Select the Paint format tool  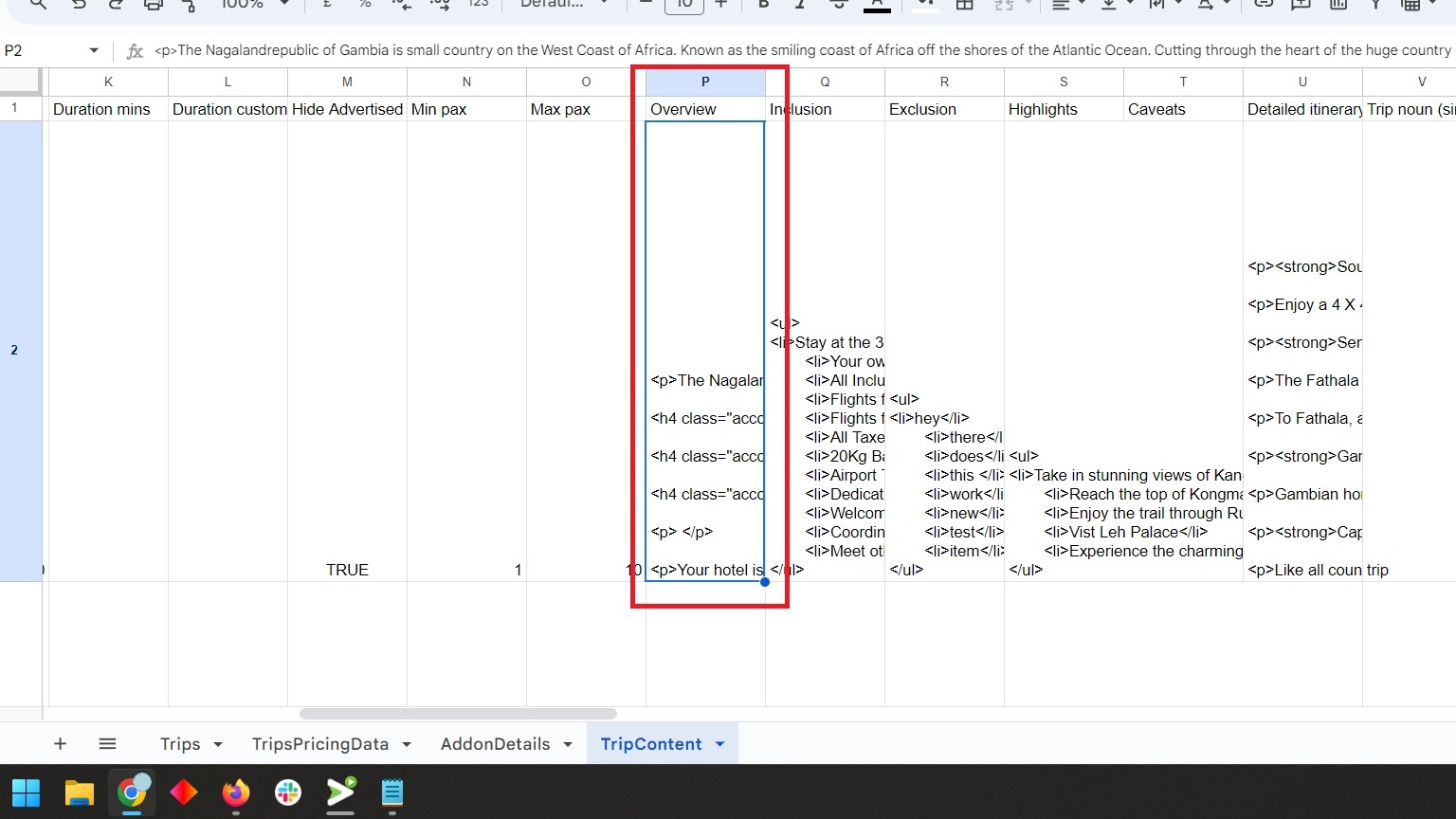pos(189,5)
